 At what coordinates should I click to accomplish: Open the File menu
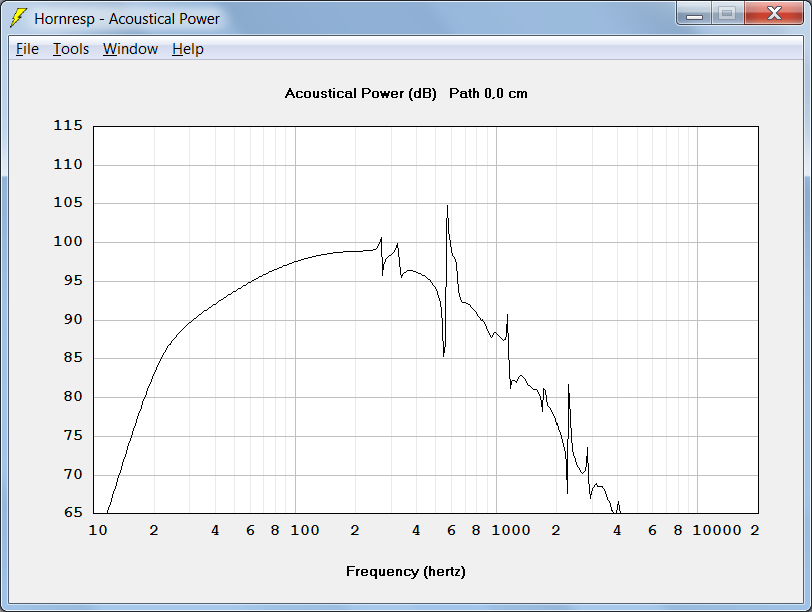coord(27,49)
